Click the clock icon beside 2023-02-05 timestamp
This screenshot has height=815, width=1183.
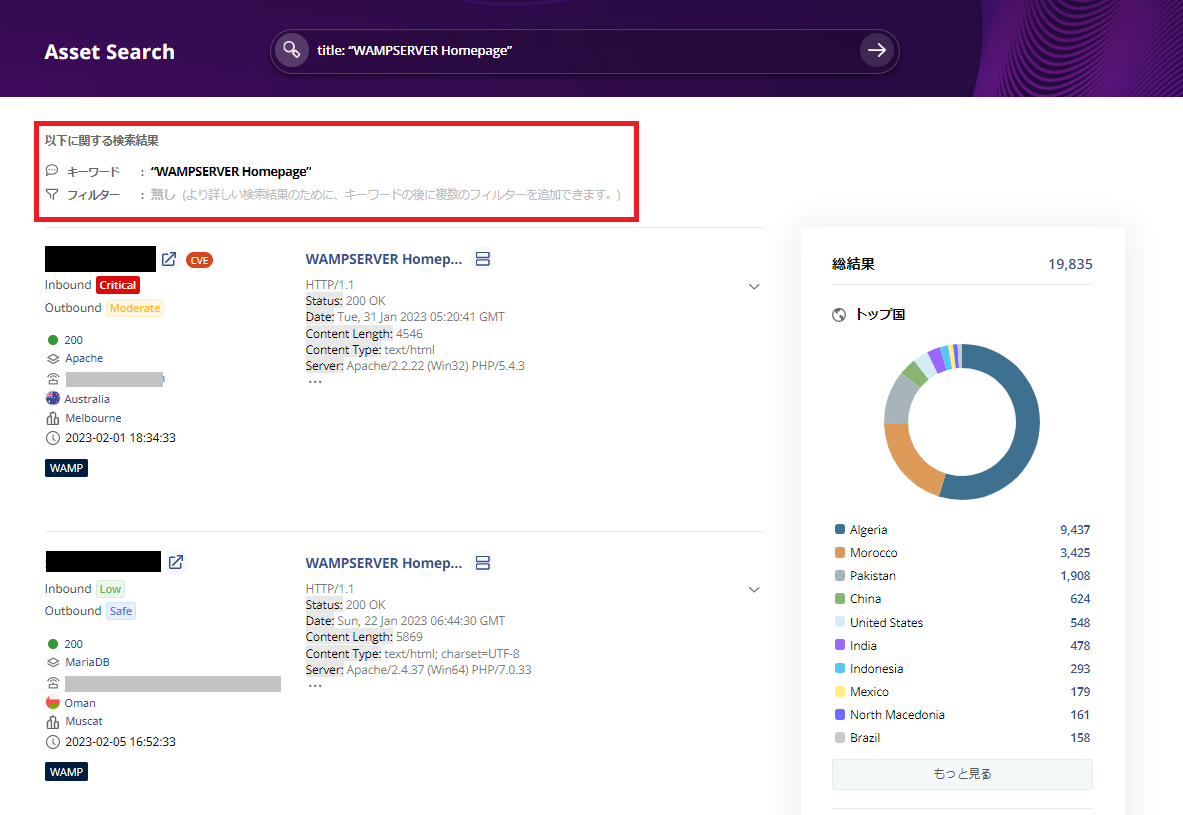click(53, 742)
